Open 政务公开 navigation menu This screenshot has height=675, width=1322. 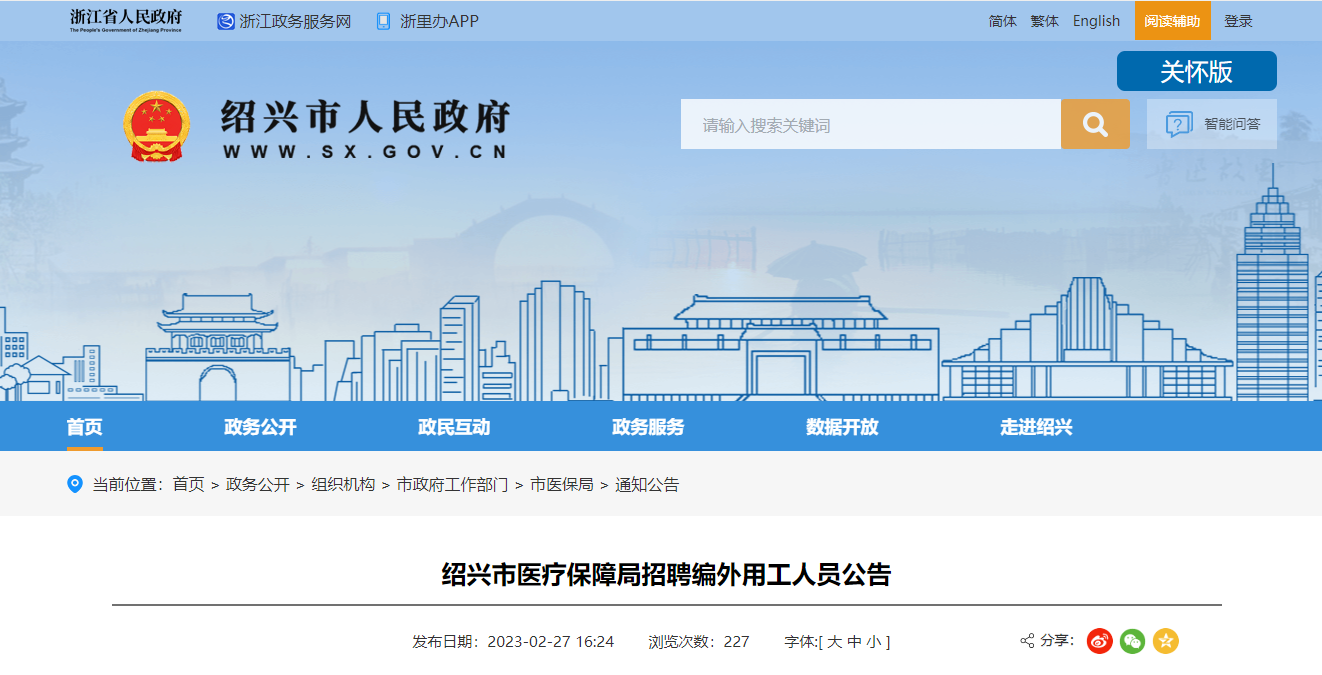click(260, 427)
